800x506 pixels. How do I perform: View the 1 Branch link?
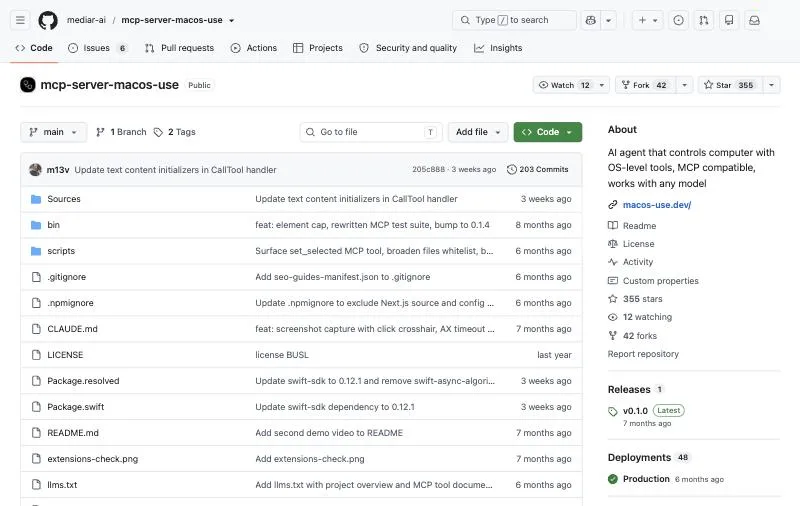(x=121, y=132)
